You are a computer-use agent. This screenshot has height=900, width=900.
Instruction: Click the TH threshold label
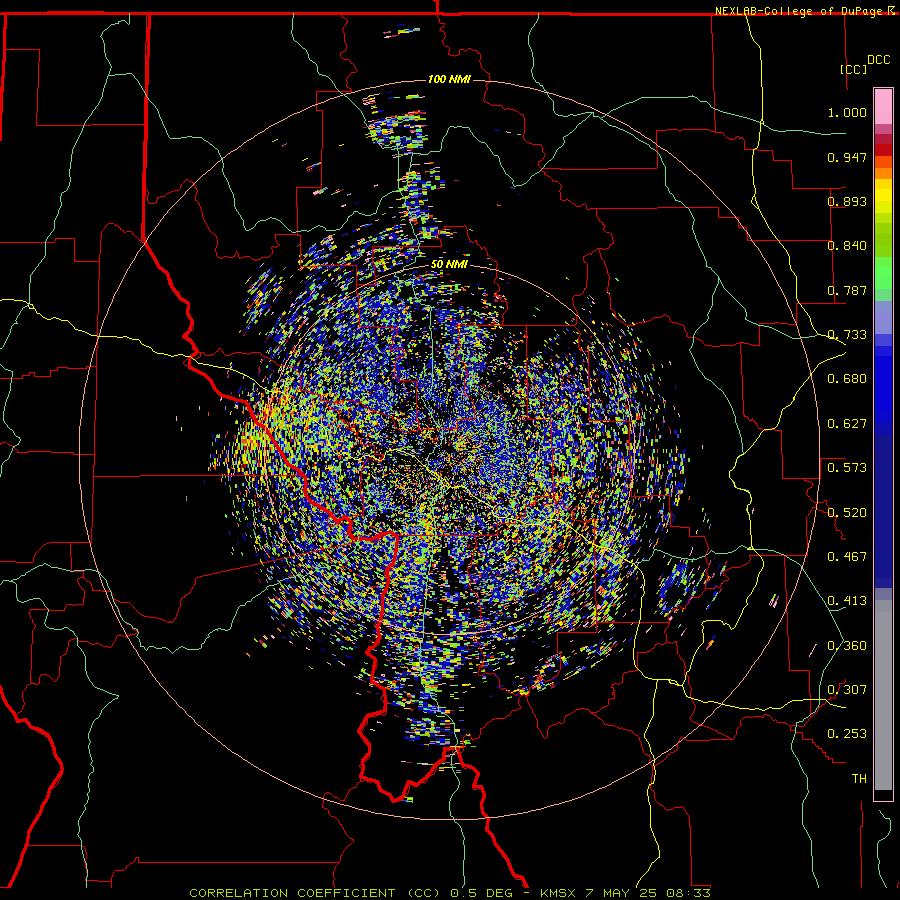click(x=859, y=779)
